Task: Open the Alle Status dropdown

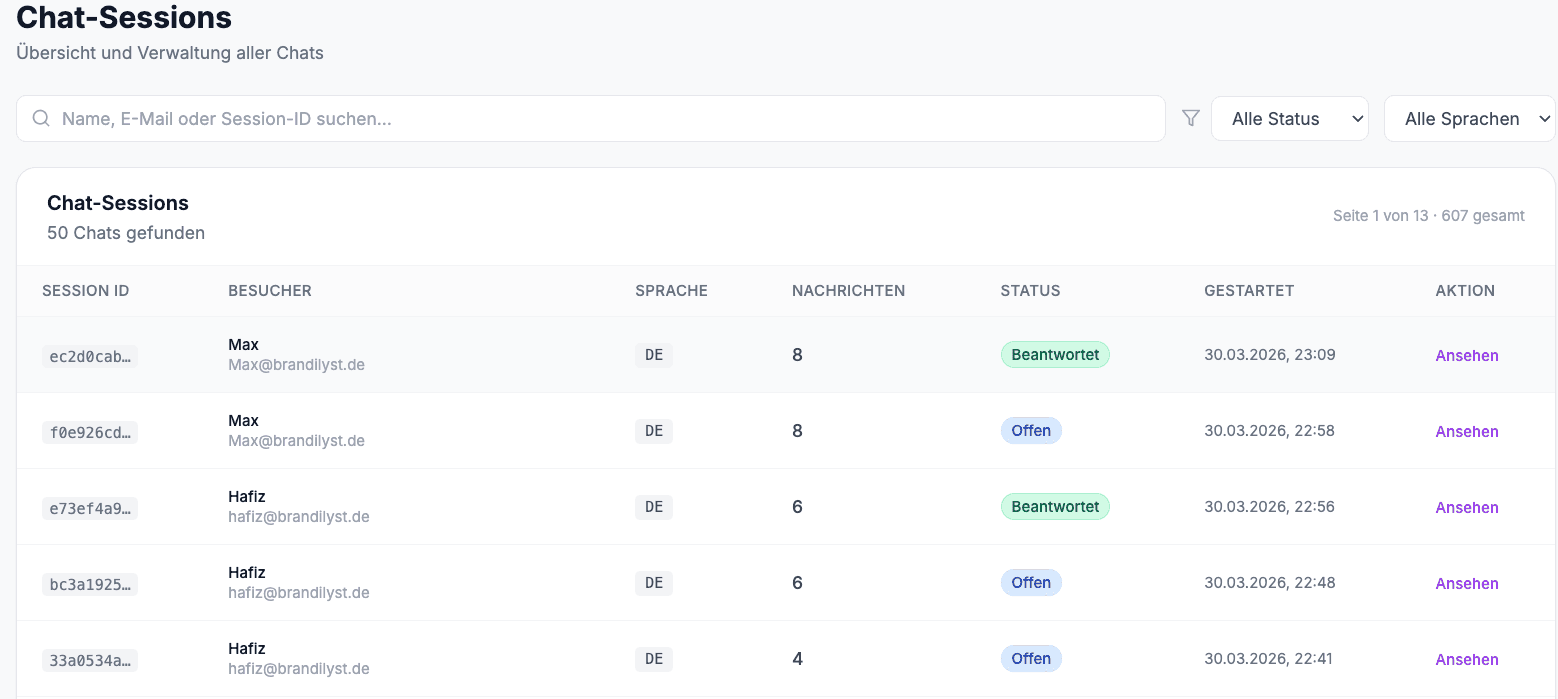Action: 1290,117
